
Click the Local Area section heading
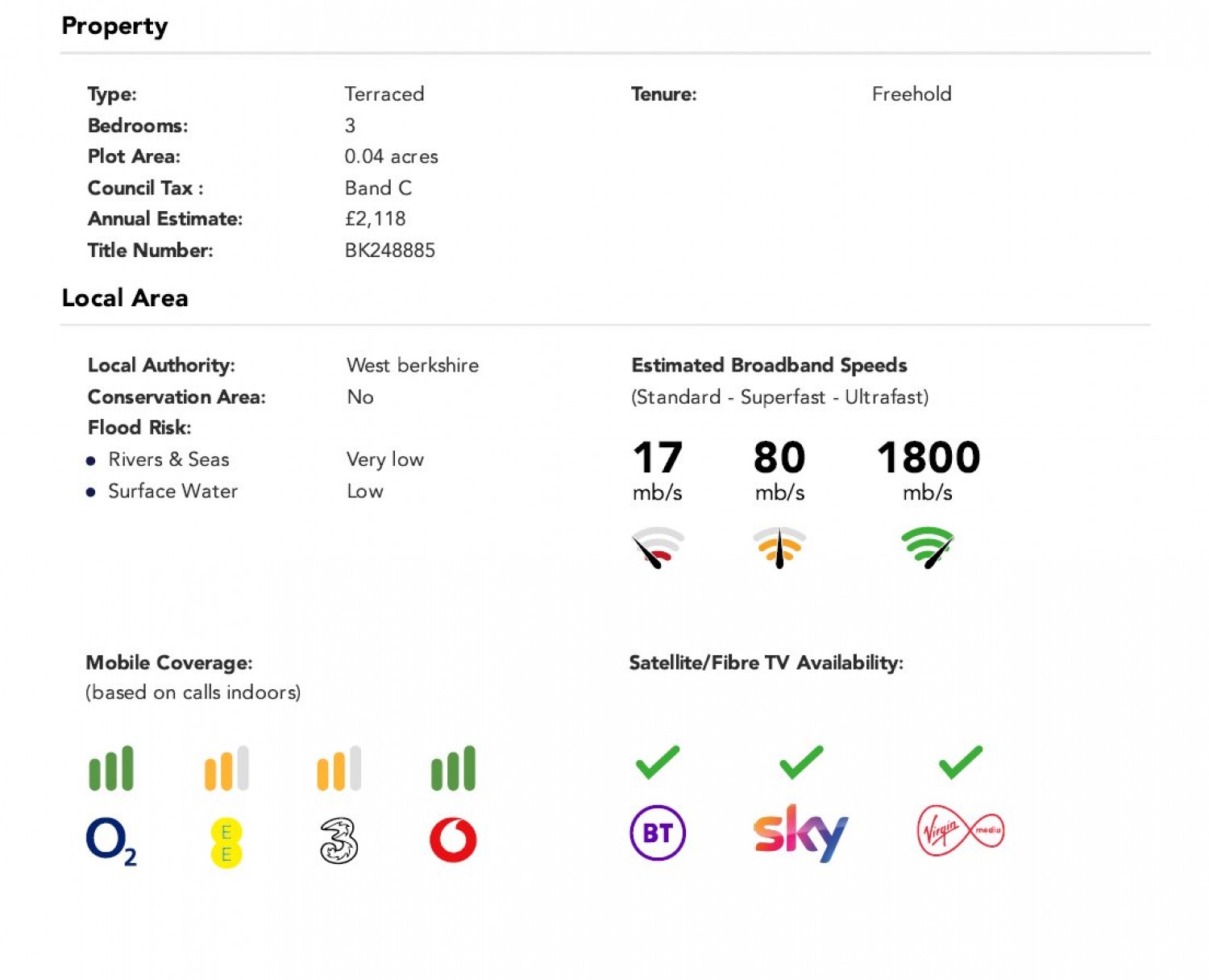pos(125,298)
